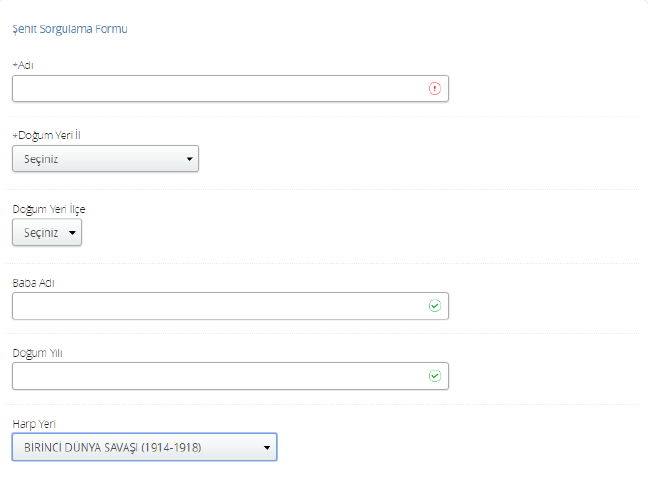Image resolution: width=648 pixels, height=477 pixels.
Task: Click the Doğum Yeri İlçe label
Action: click(48, 209)
